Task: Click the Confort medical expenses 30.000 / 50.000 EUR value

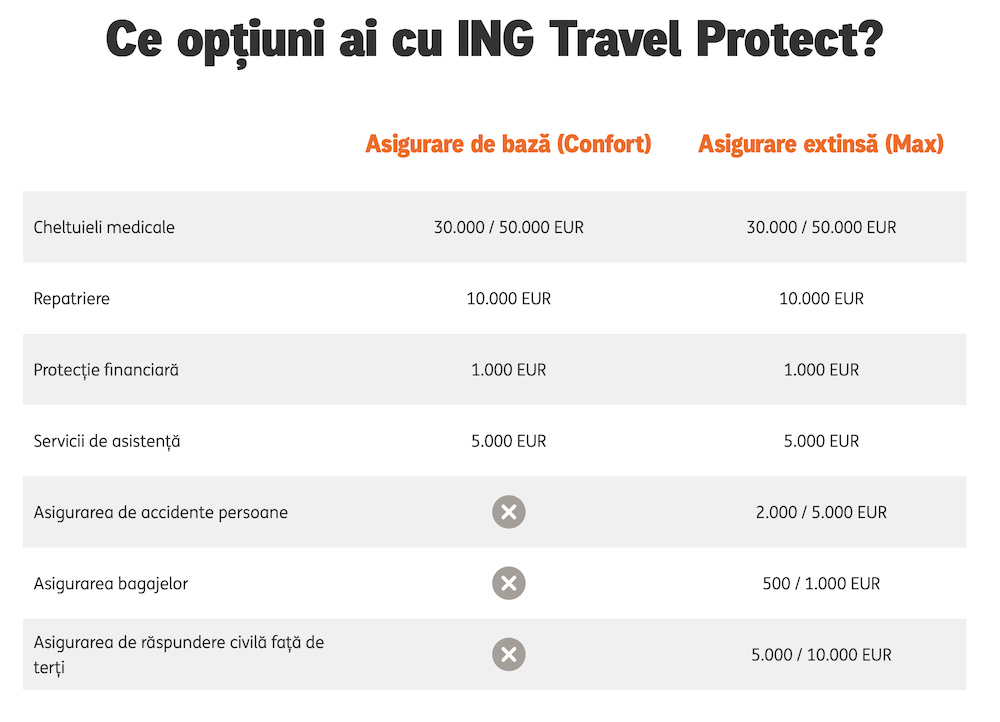Action: click(x=508, y=227)
